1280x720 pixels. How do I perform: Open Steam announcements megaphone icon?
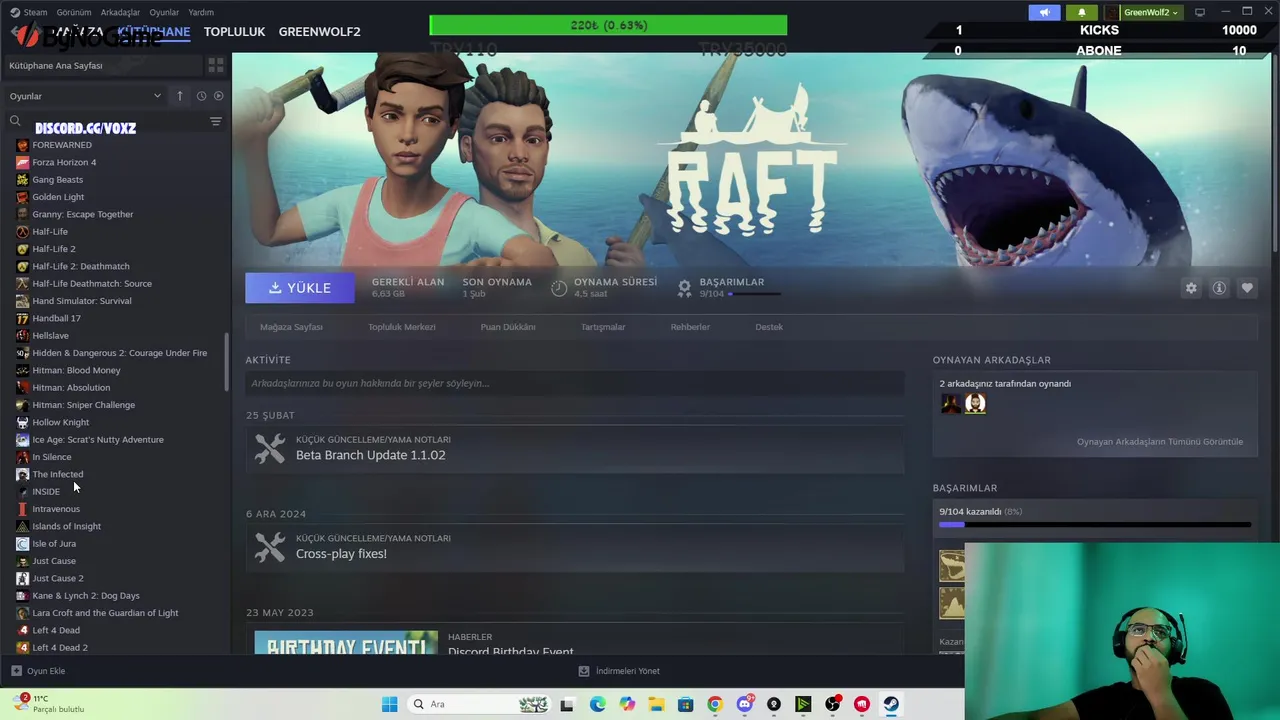[1044, 12]
